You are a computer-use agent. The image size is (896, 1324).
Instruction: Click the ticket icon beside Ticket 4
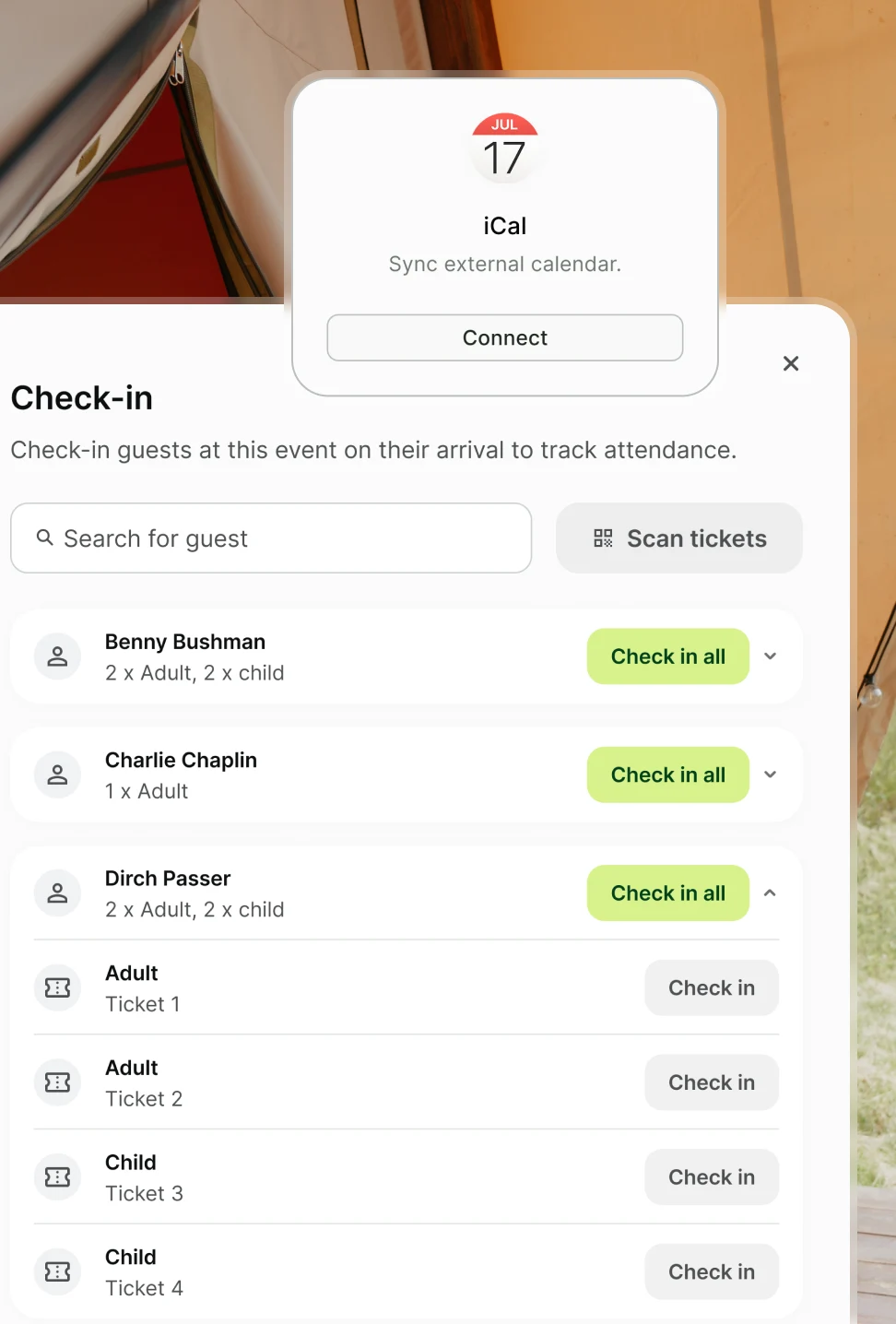[57, 1271]
